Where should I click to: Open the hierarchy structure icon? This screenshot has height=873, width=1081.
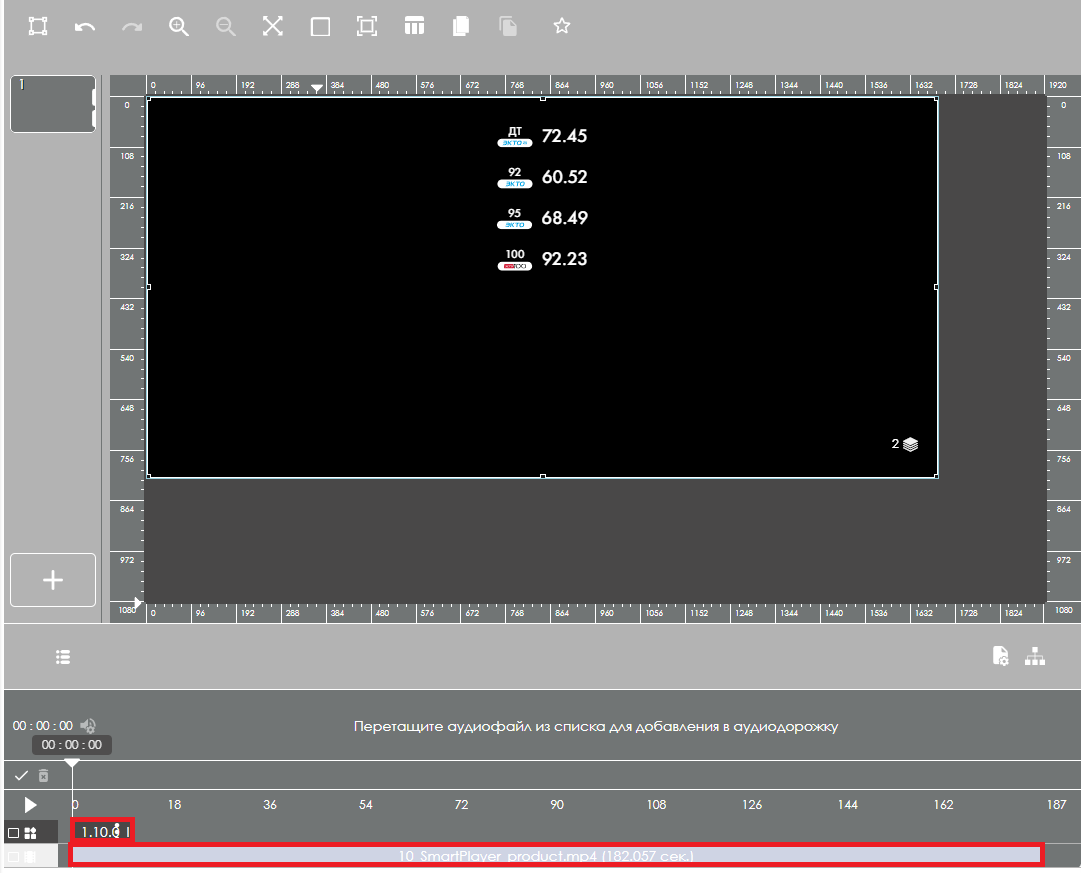(x=1035, y=656)
